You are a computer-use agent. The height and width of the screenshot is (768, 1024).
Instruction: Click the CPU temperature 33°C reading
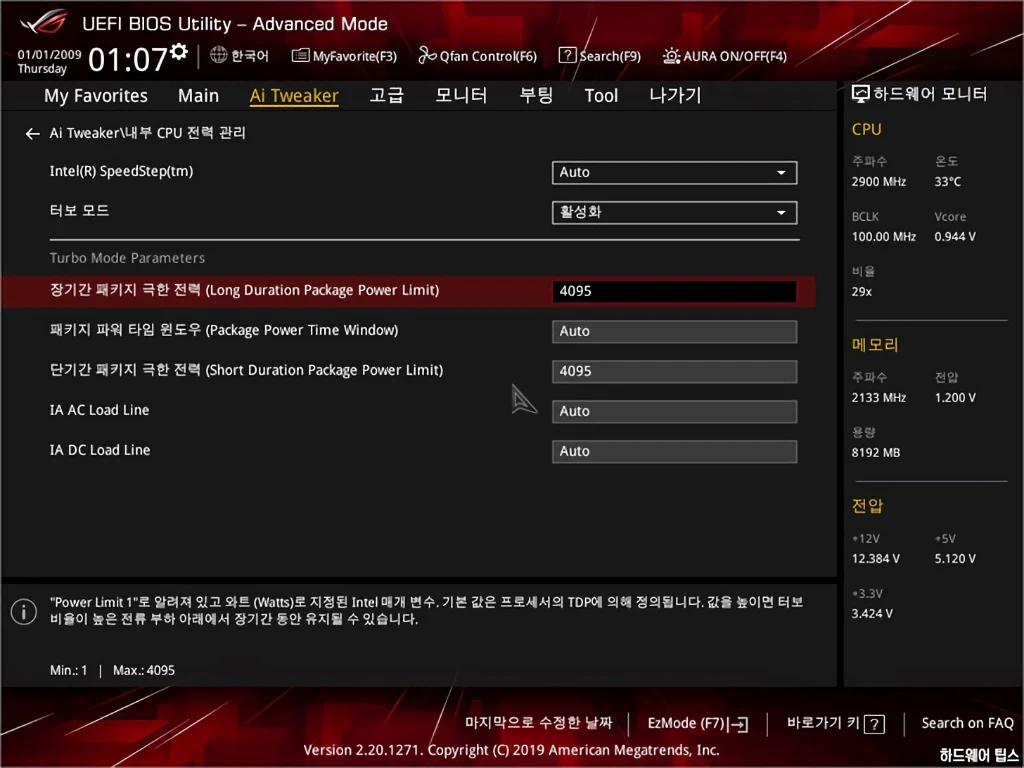point(948,182)
